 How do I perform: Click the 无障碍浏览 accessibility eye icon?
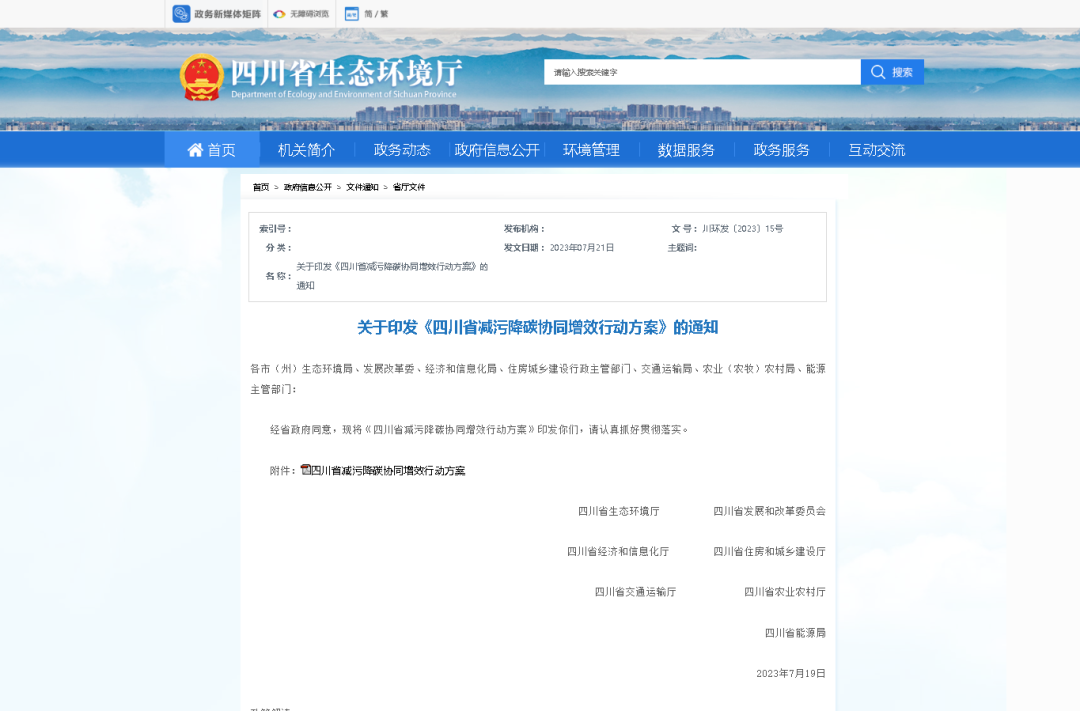(280, 14)
